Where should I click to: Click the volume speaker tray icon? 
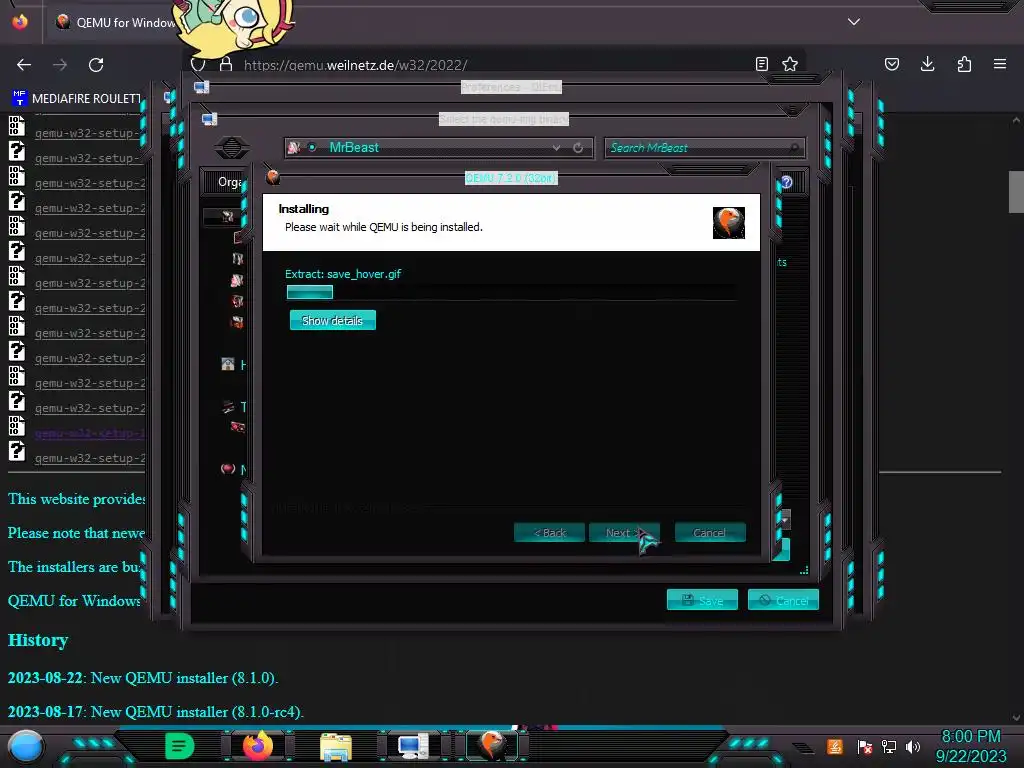coord(913,746)
